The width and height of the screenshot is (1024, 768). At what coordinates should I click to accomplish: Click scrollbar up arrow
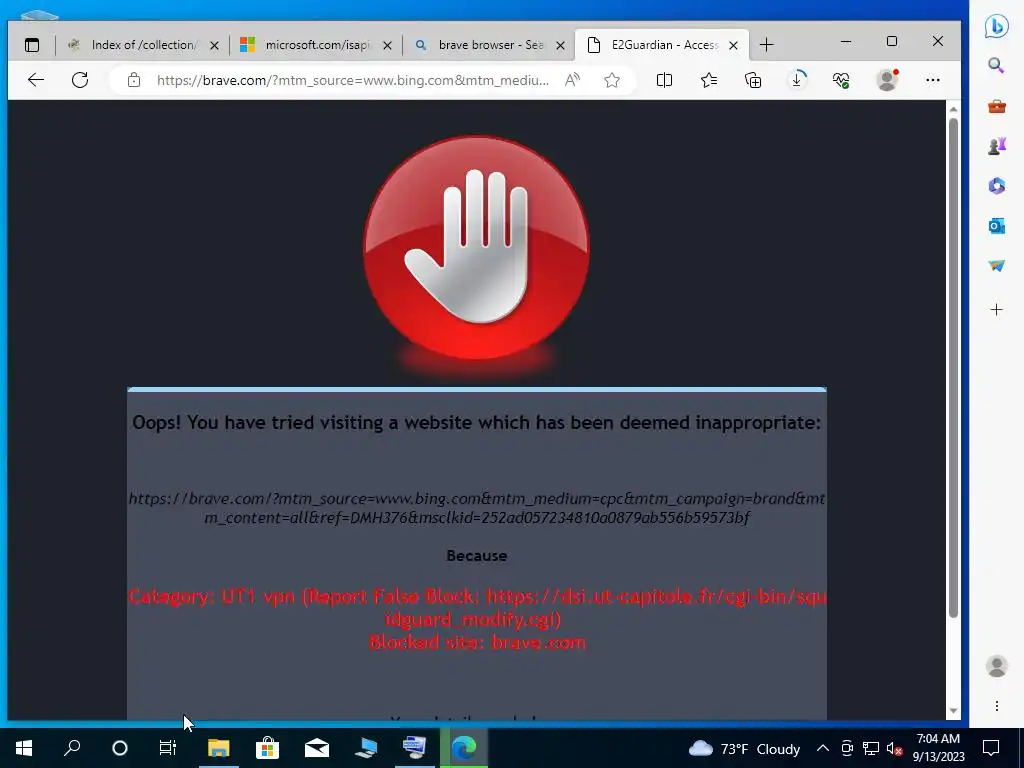click(953, 109)
